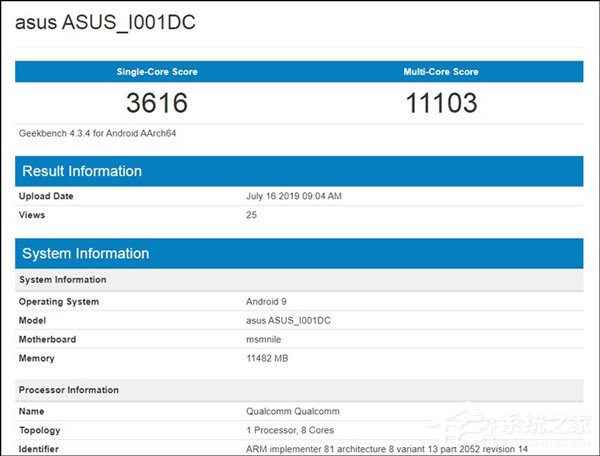
Task: Click the ARM implementer 81 identifier value
Action: [x=387, y=449]
